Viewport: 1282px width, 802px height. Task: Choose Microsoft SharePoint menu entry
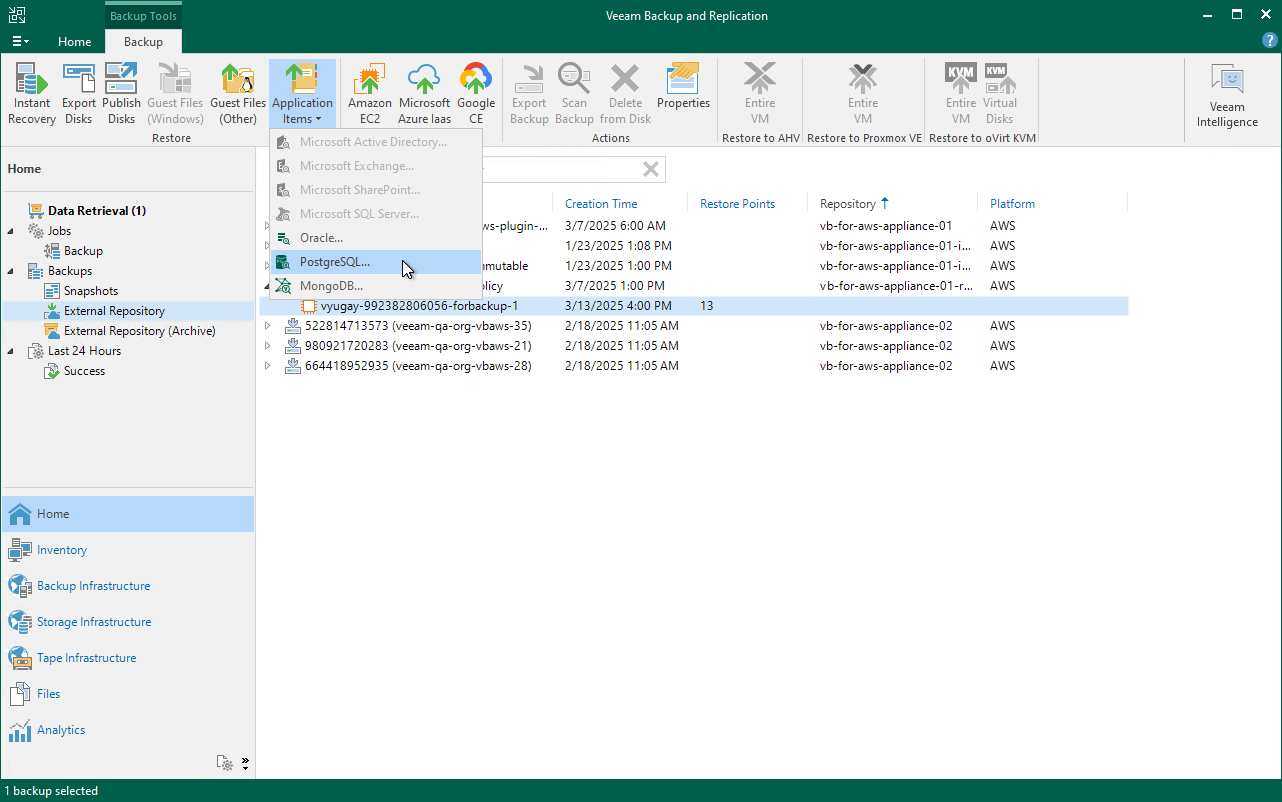point(375,190)
